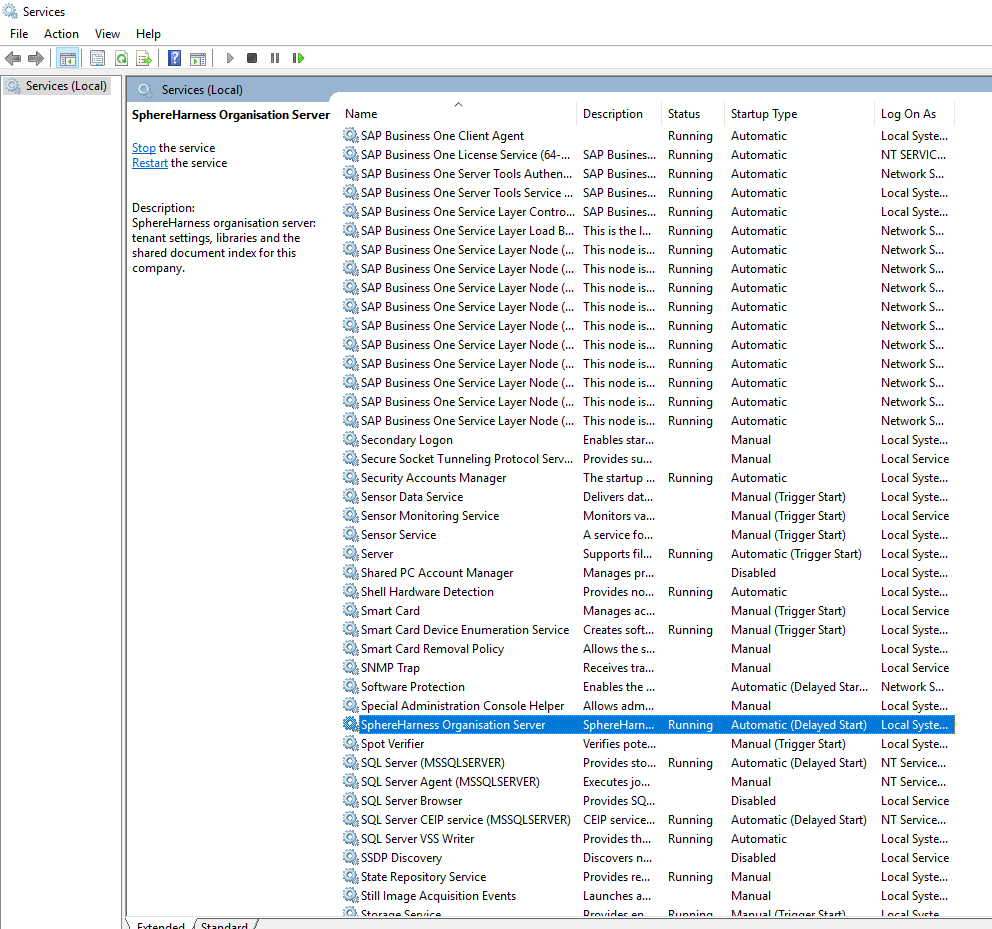Click the gear icon beside SSDP Discovery

point(350,857)
